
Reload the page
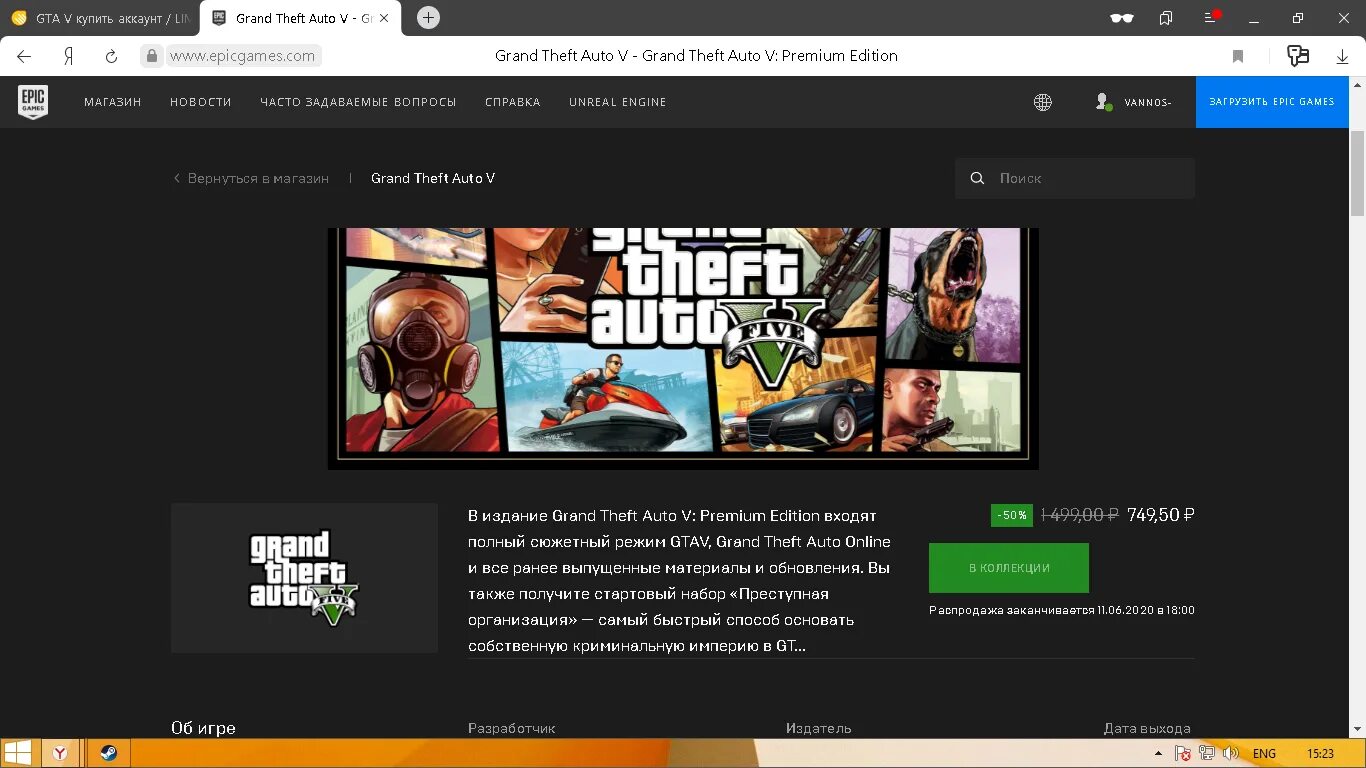click(x=112, y=56)
